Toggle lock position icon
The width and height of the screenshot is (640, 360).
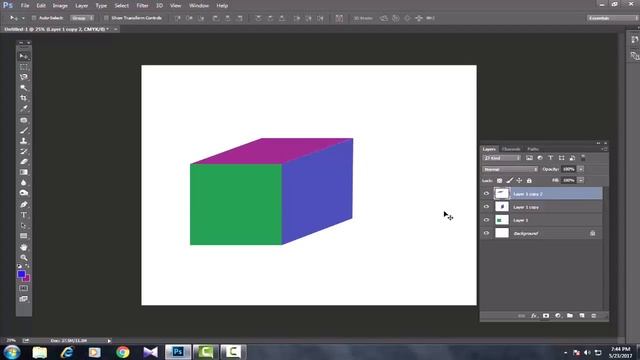[x=519, y=180]
